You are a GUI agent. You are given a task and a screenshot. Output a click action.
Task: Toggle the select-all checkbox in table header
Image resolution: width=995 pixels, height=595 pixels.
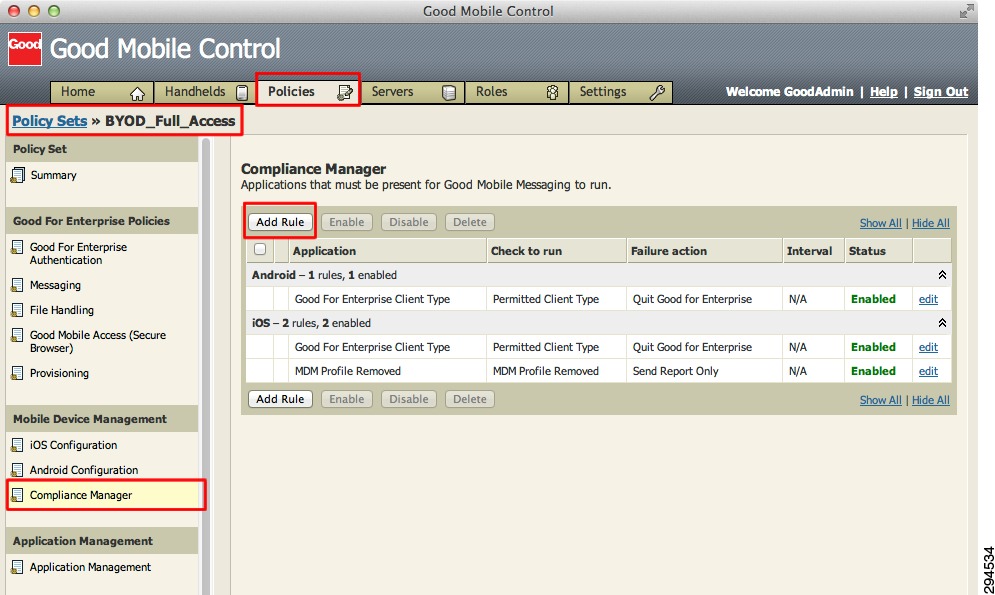260,249
